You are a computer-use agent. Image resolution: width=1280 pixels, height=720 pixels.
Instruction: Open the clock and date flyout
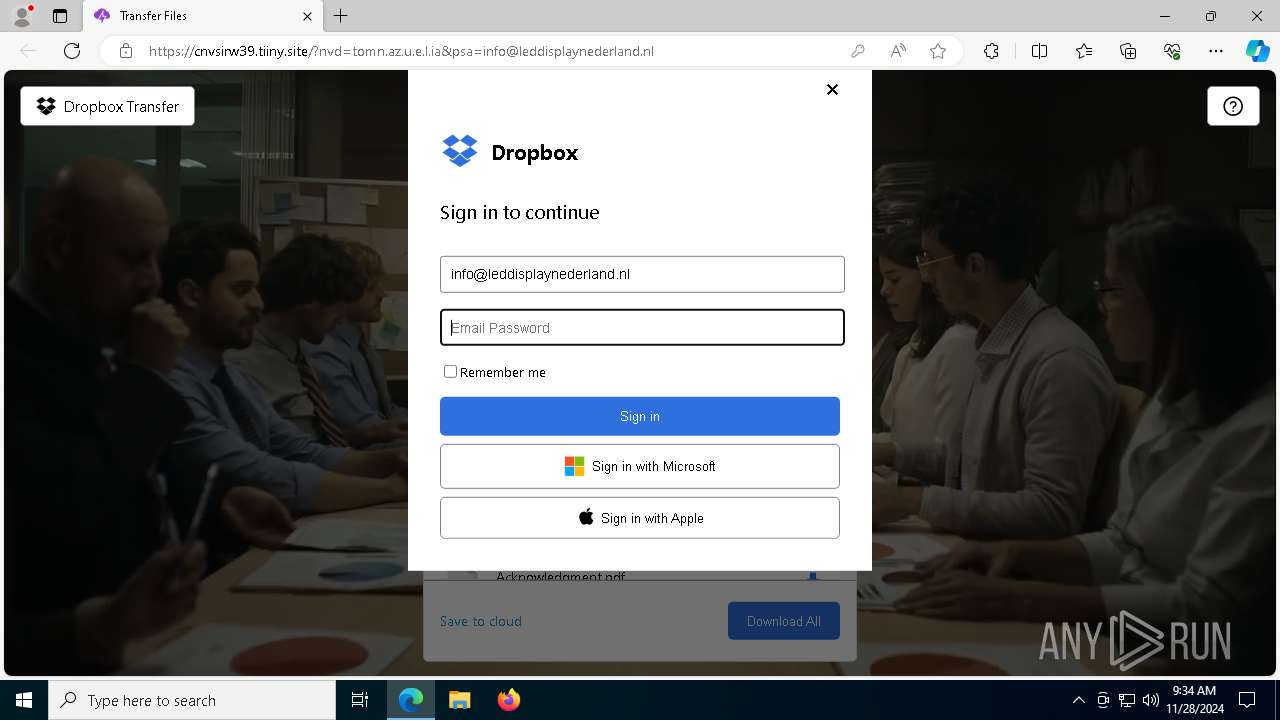click(x=1194, y=700)
